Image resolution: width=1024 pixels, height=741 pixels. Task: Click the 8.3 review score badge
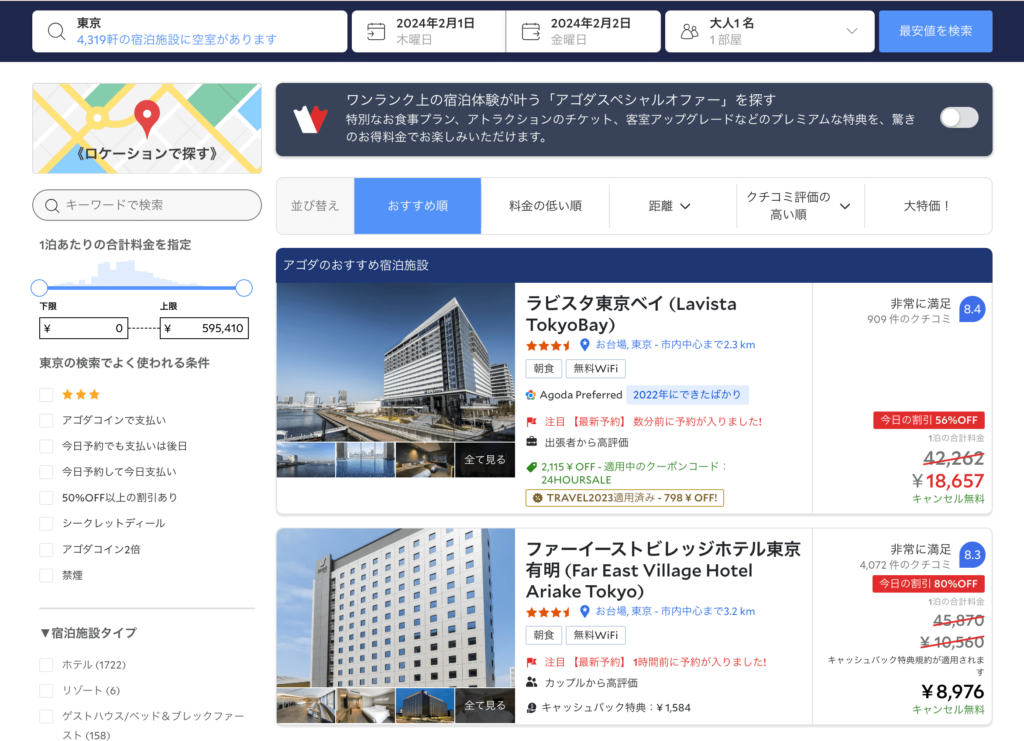tap(971, 556)
